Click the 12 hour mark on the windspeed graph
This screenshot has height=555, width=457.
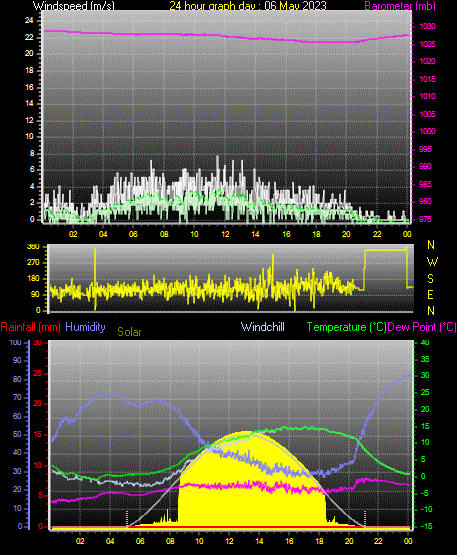pyautogui.click(x=225, y=234)
